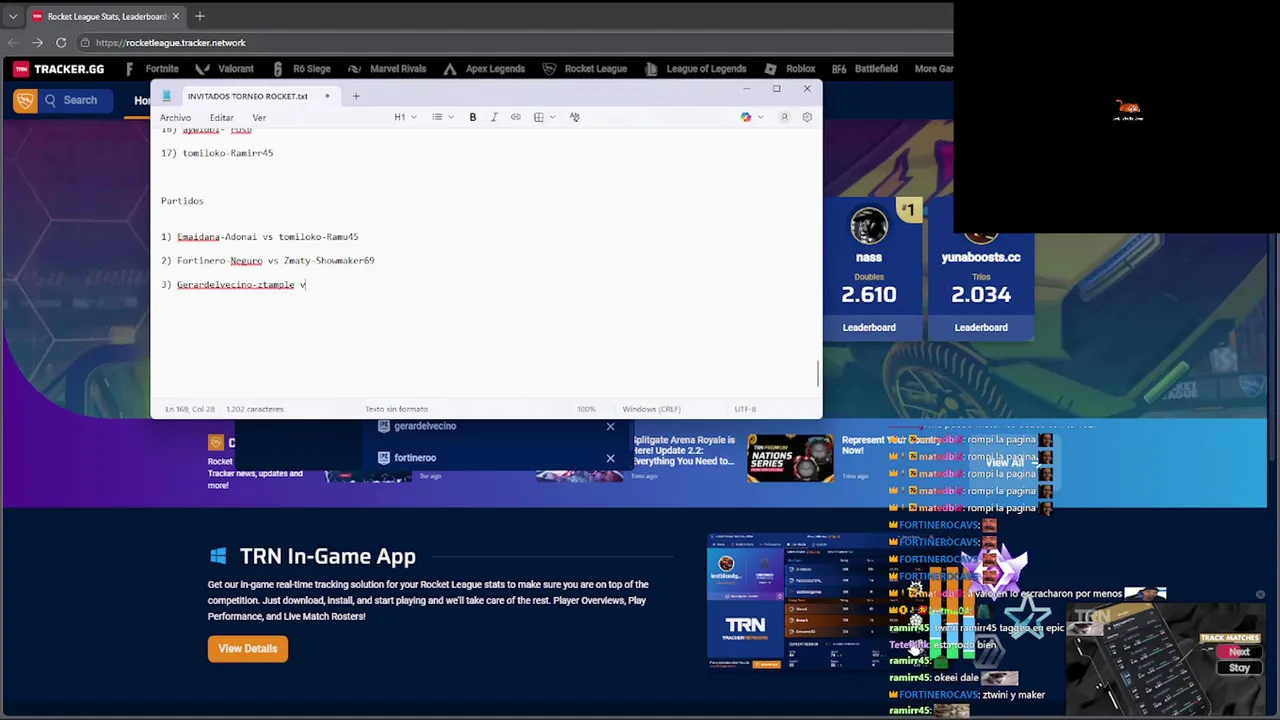The image size is (1280, 720).
Task: Close the Rocket League Stats browser tab
Action: [x=176, y=16]
